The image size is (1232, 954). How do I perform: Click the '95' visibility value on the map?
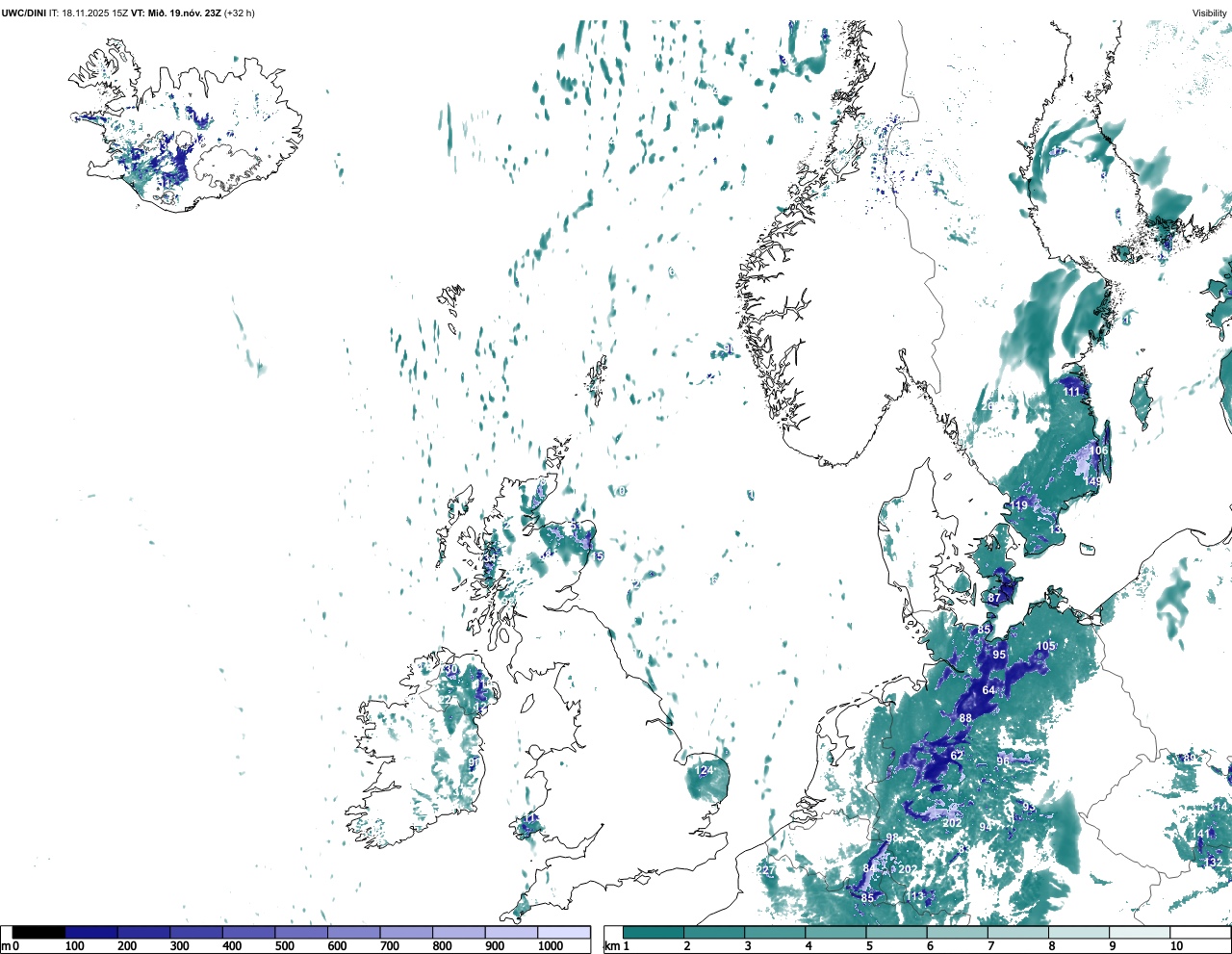999,655
